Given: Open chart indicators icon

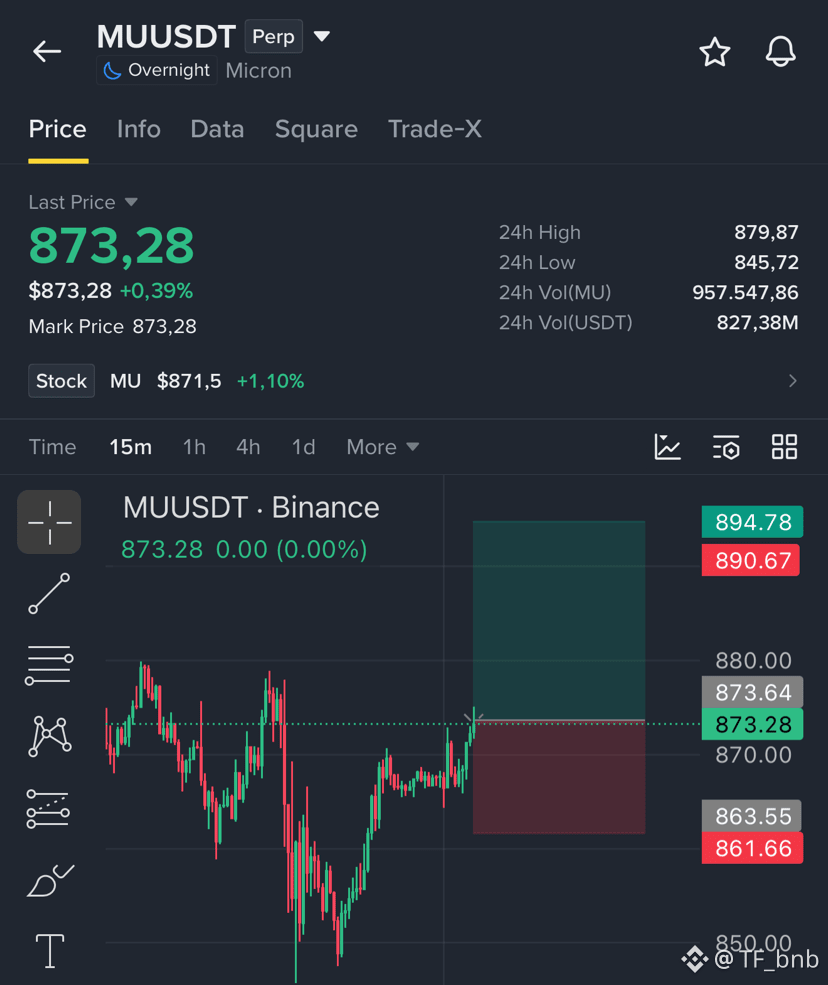Looking at the screenshot, I should (667, 447).
